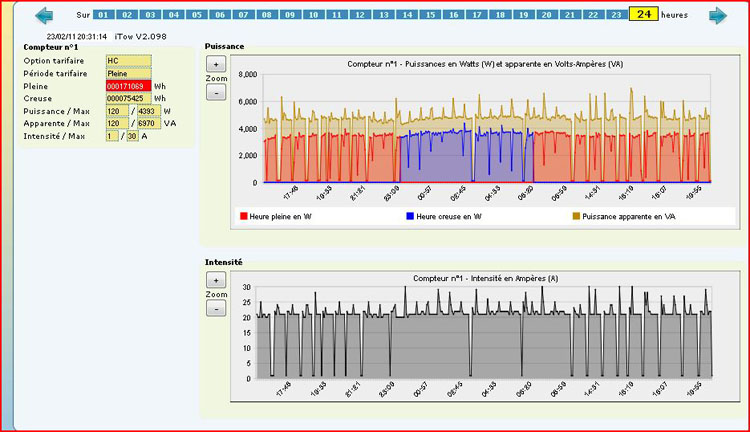Select the 01 hour tab
This screenshot has width=750, height=432.
coord(103,16)
